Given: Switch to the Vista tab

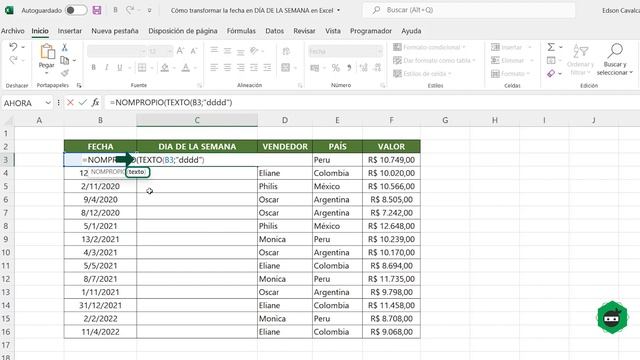Looking at the screenshot, I should tap(333, 31).
